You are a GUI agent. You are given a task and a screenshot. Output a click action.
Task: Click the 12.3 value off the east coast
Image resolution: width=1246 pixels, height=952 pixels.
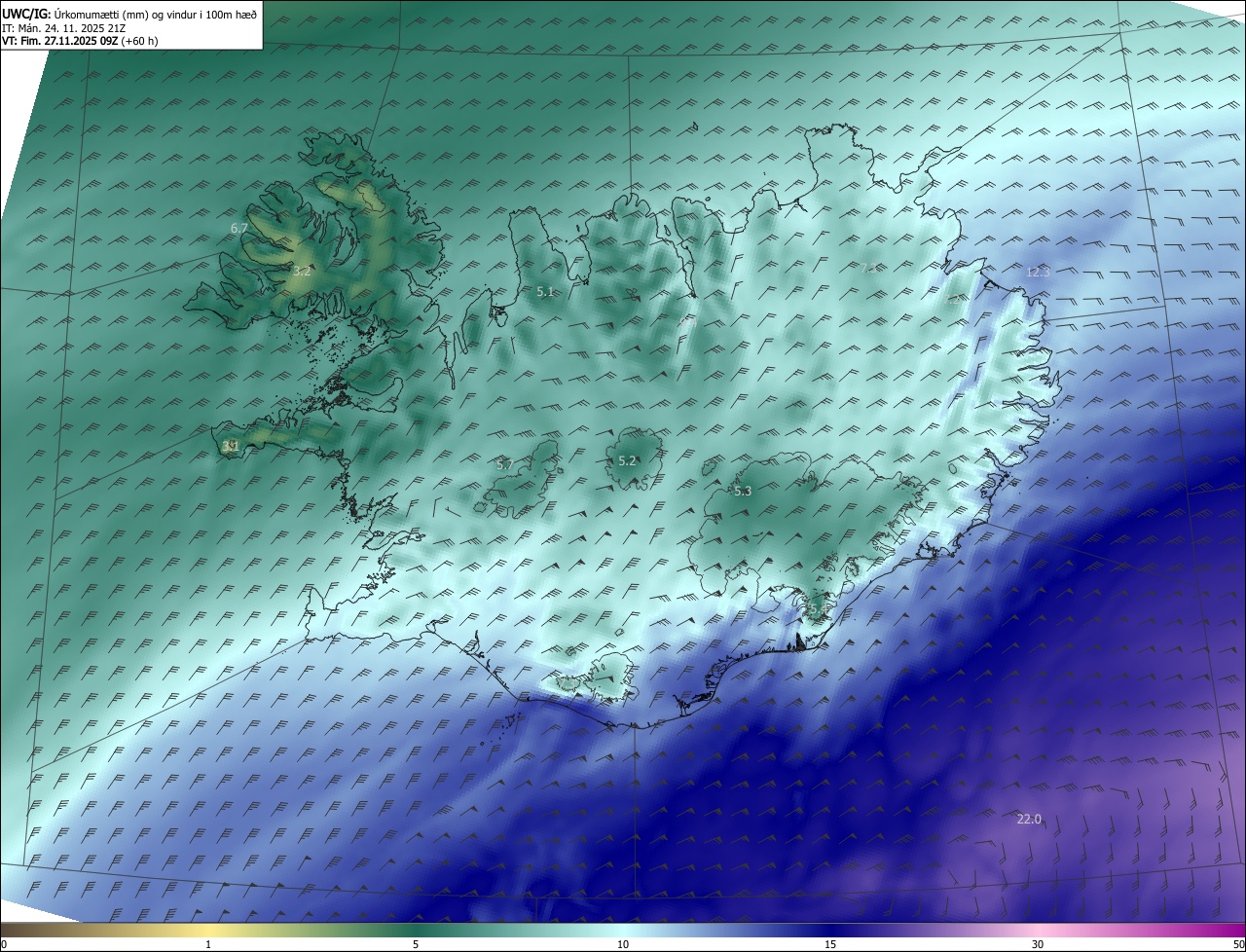[x=1038, y=272]
